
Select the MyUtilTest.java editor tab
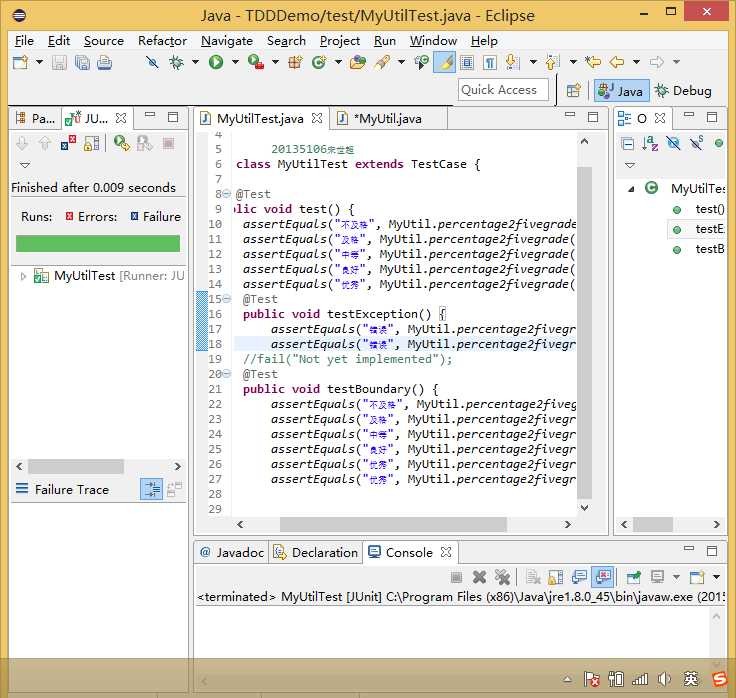click(260, 118)
